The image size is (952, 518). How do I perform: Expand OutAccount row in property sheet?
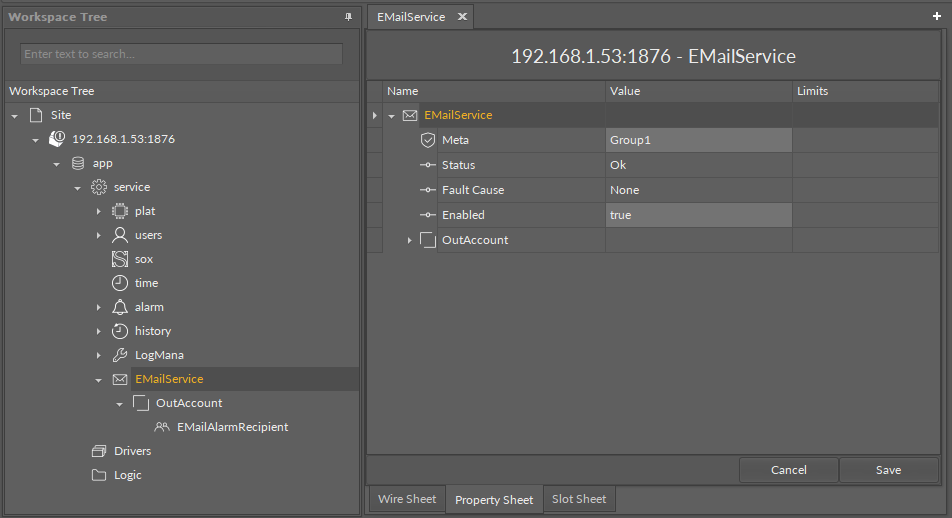click(x=409, y=240)
